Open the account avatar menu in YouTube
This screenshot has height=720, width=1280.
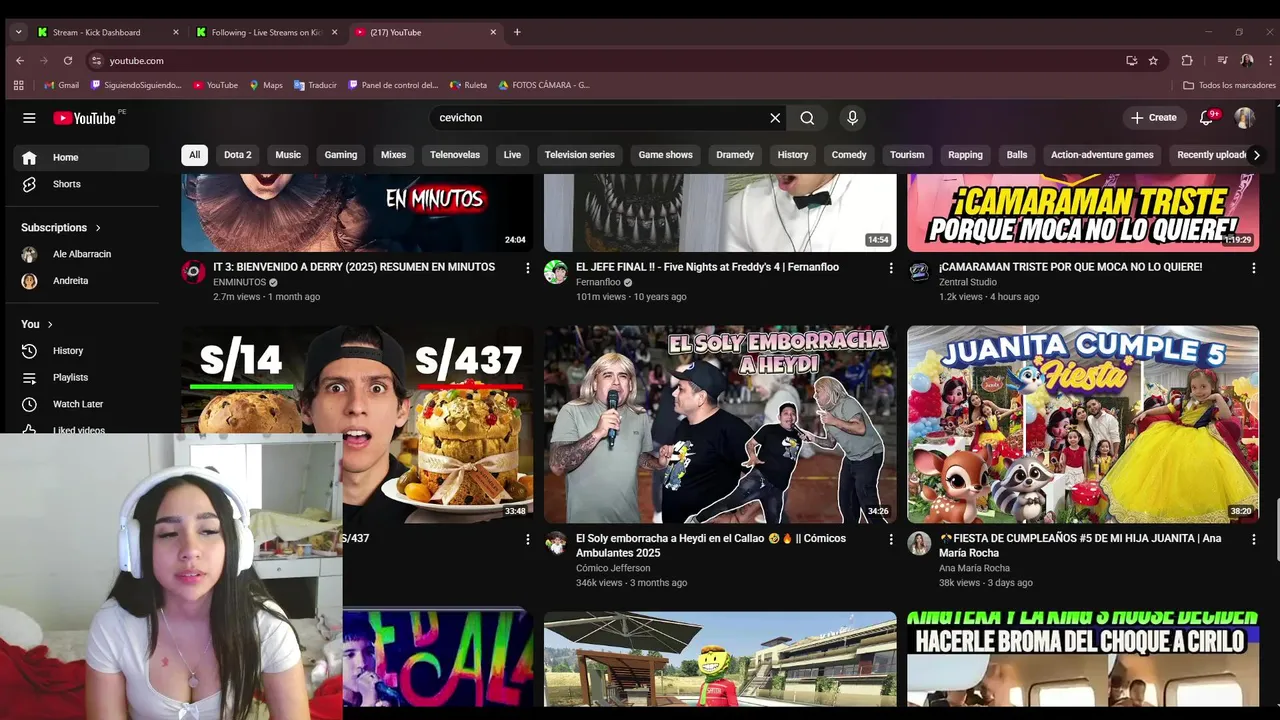pos(1244,118)
